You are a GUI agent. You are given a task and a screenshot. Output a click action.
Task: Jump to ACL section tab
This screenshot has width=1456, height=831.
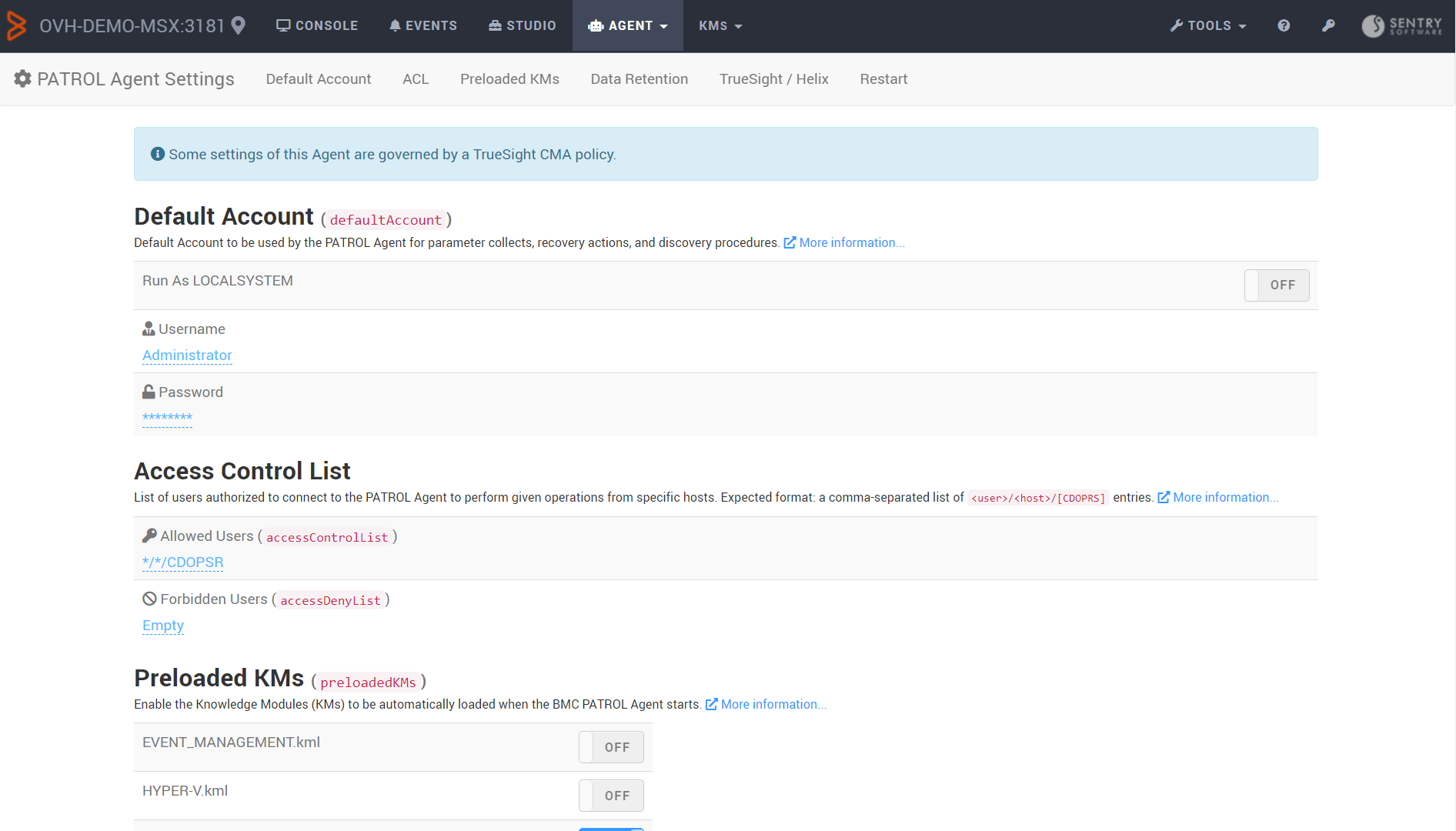[x=416, y=79]
